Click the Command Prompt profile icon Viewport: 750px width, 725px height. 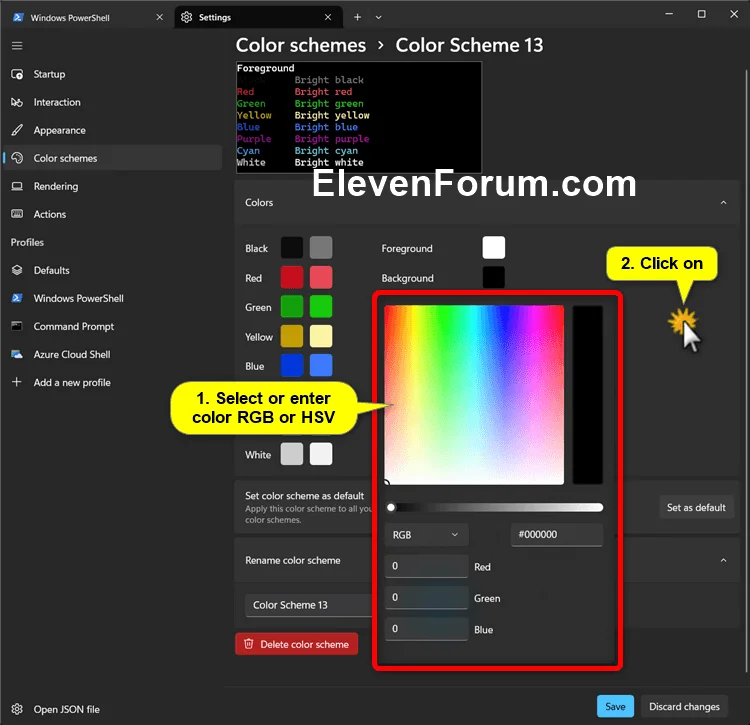tap(17, 326)
